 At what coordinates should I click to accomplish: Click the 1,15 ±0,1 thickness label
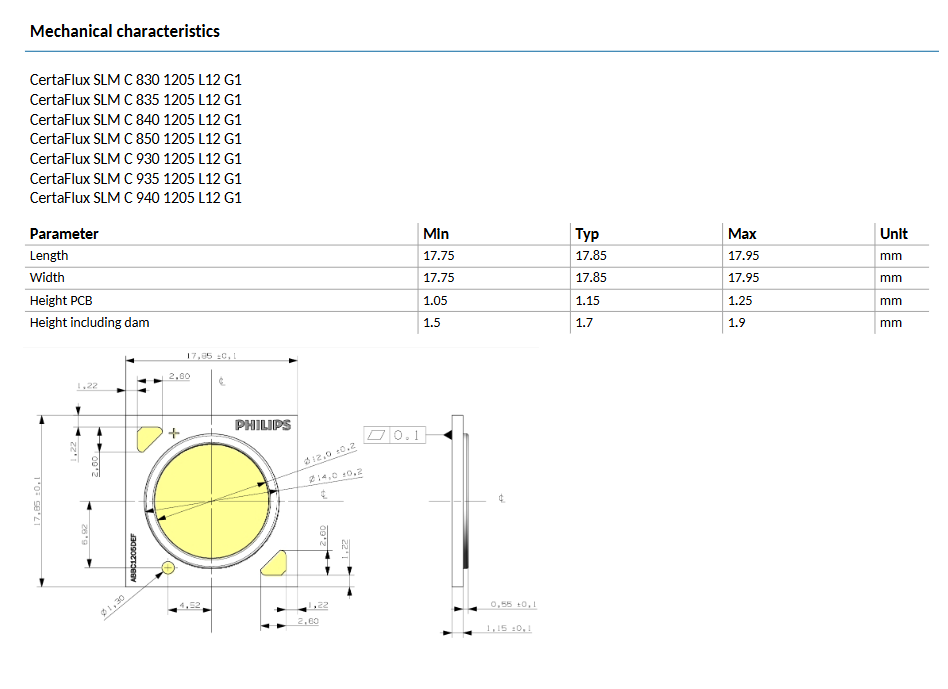[509, 629]
